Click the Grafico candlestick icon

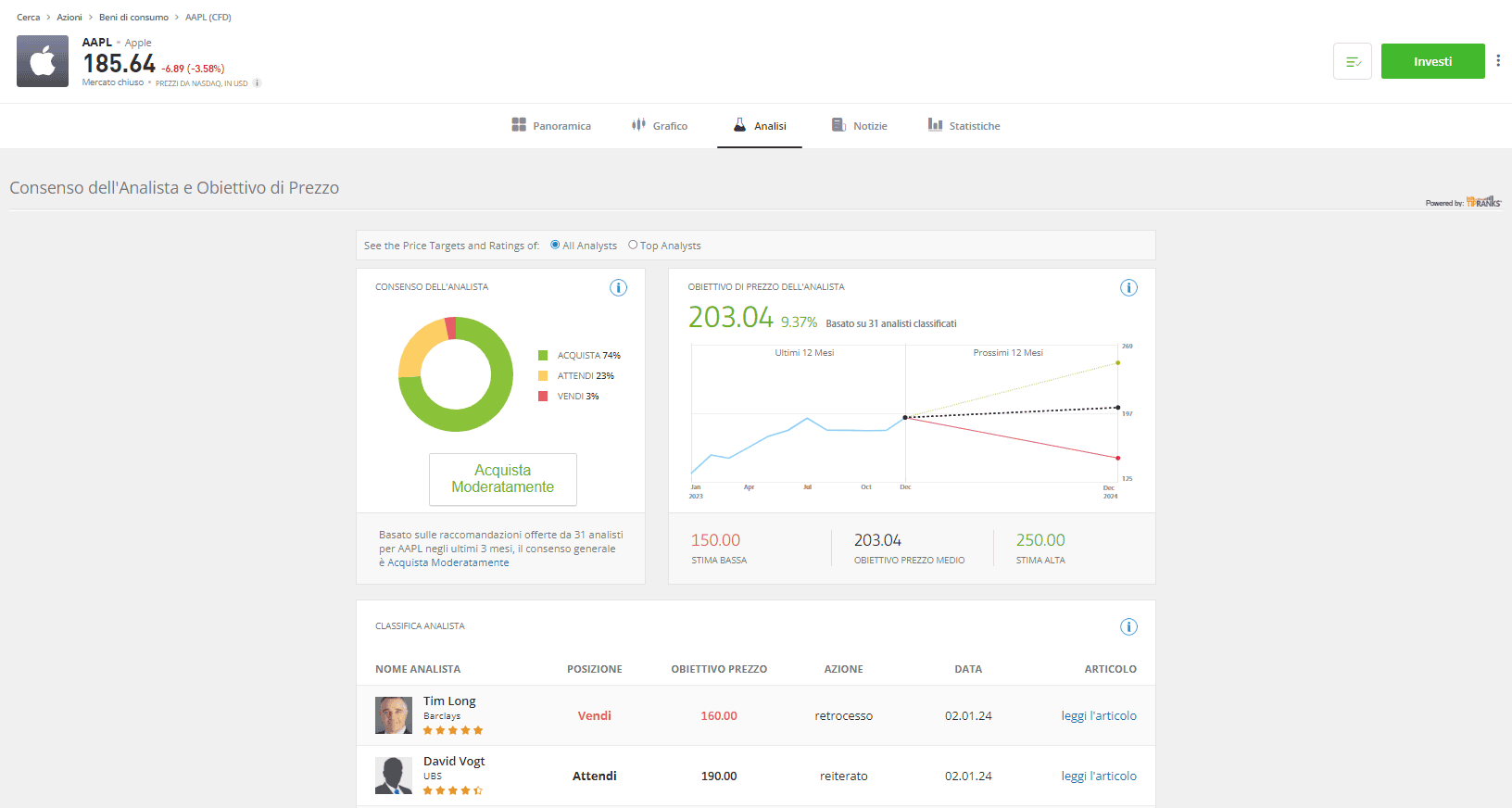click(638, 124)
